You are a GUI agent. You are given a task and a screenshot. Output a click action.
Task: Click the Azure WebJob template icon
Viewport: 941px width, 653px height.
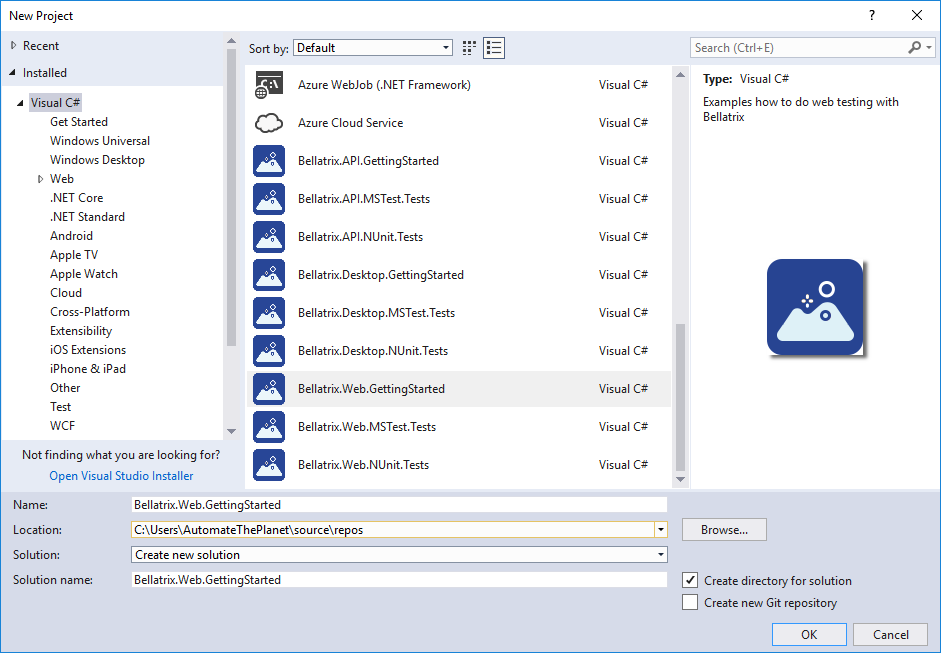point(269,85)
